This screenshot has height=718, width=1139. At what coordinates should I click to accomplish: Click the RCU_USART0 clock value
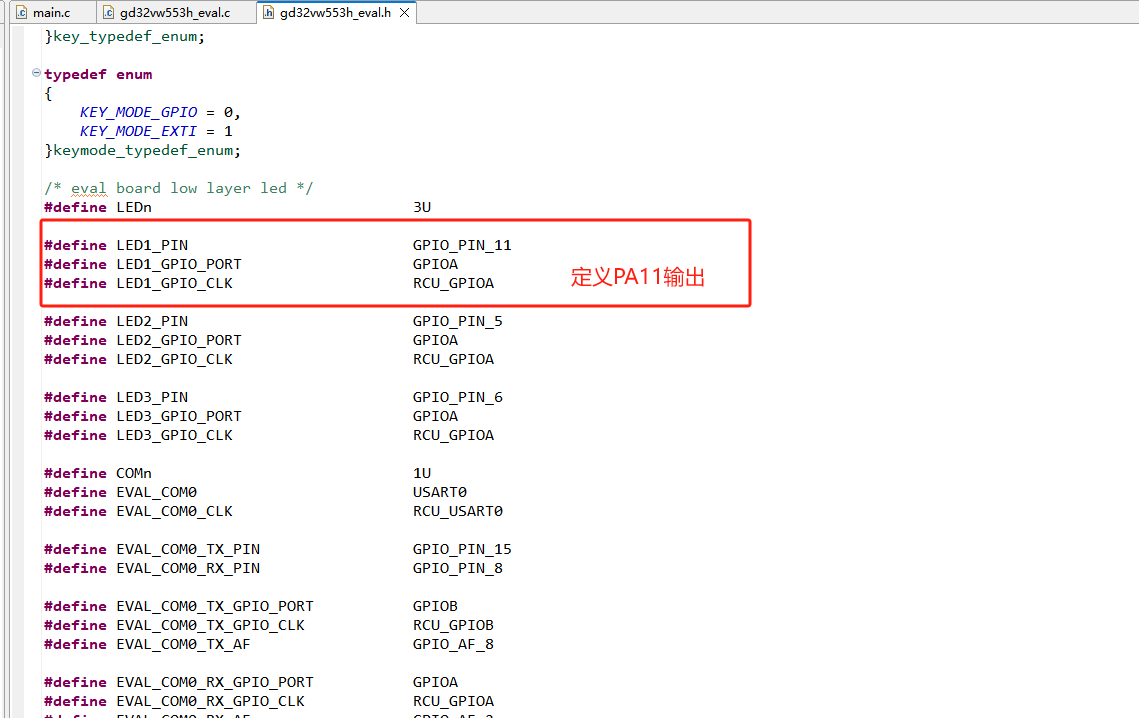pyautogui.click(x=458, y=511)
